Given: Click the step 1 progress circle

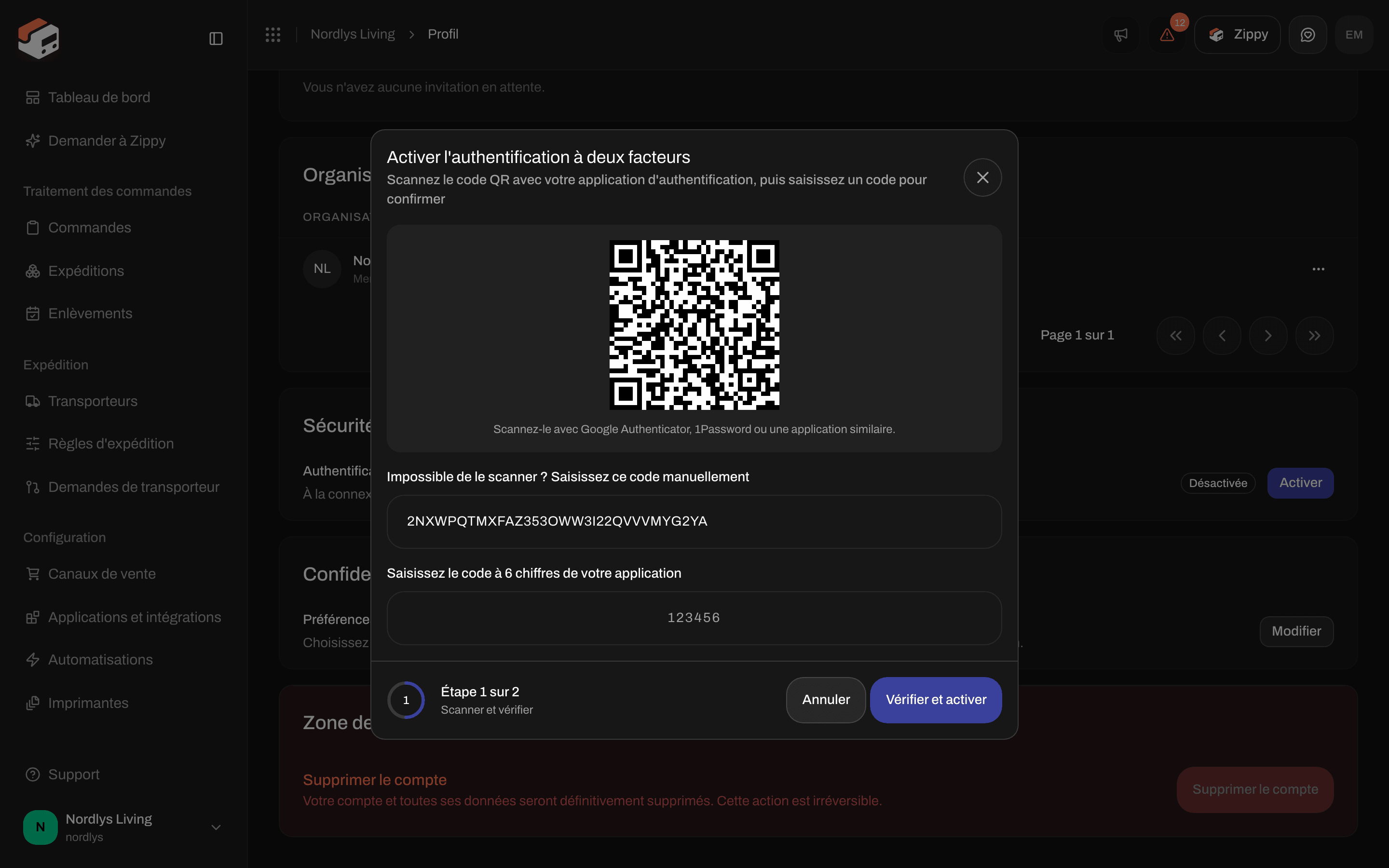Looking at the screenshot, I should pos(406,700).
